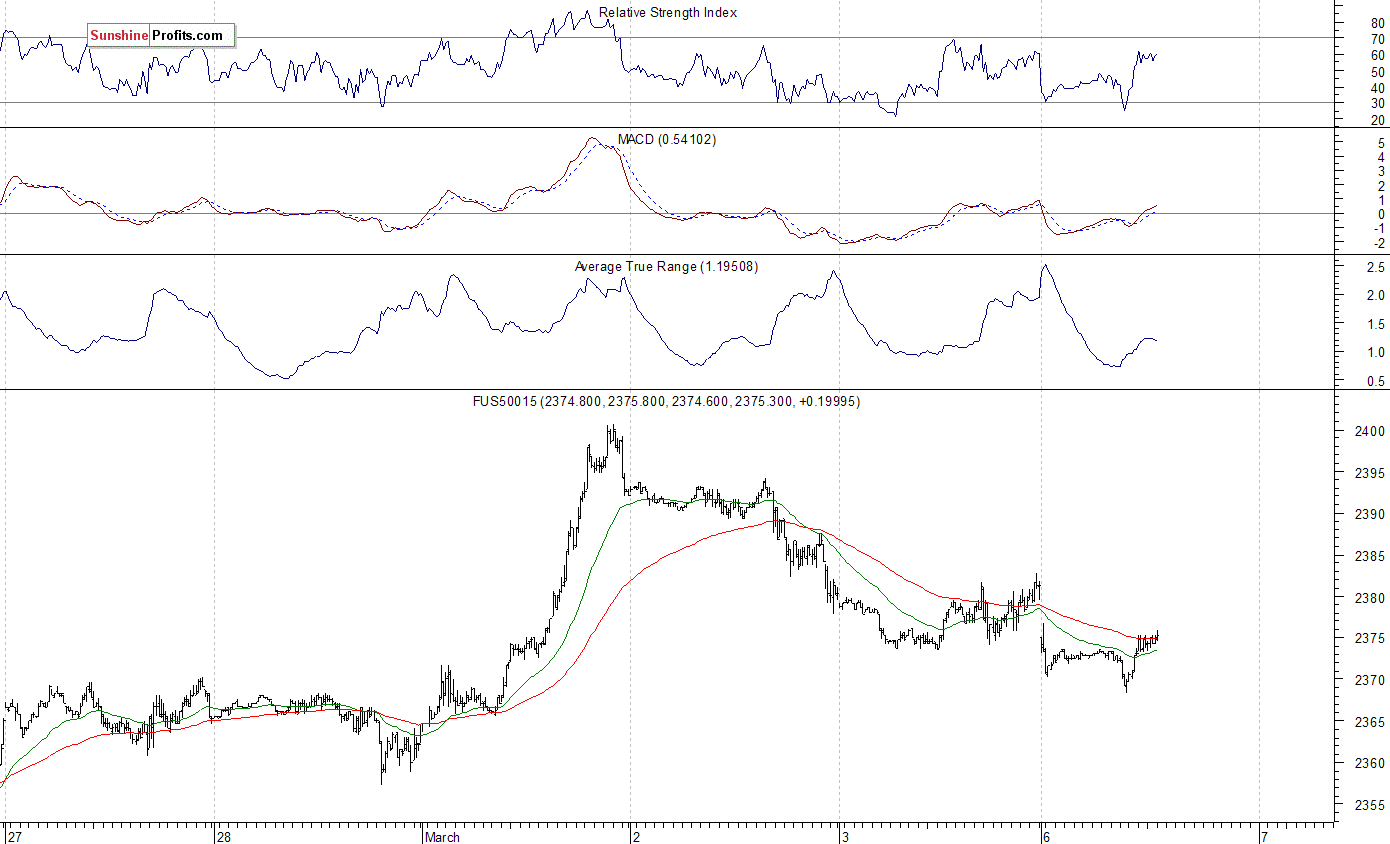Click the 2365 price level label

(1371, 722)
